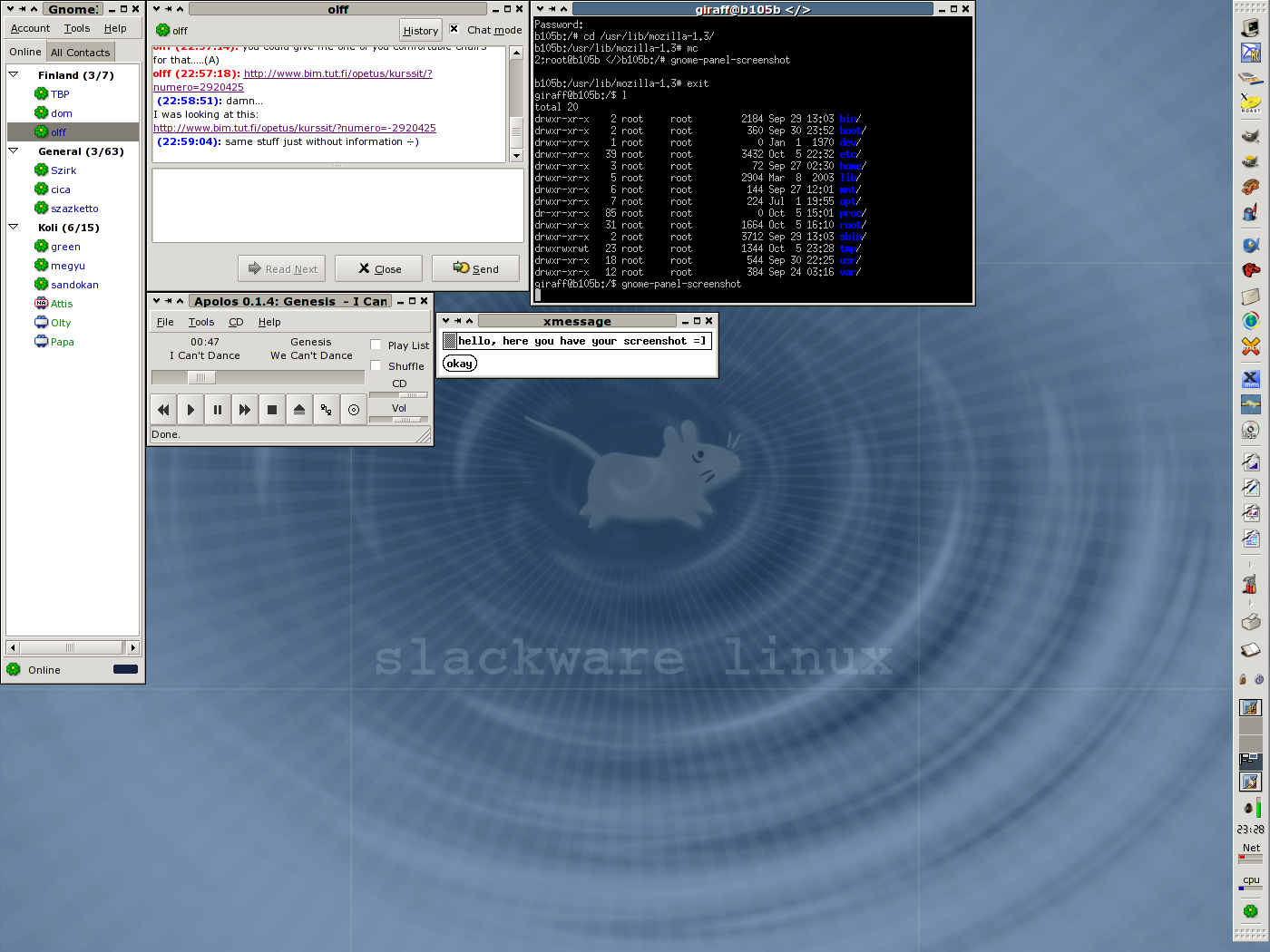
Task: Dismiss xmessage with the okay button
Action: [459, 364]
